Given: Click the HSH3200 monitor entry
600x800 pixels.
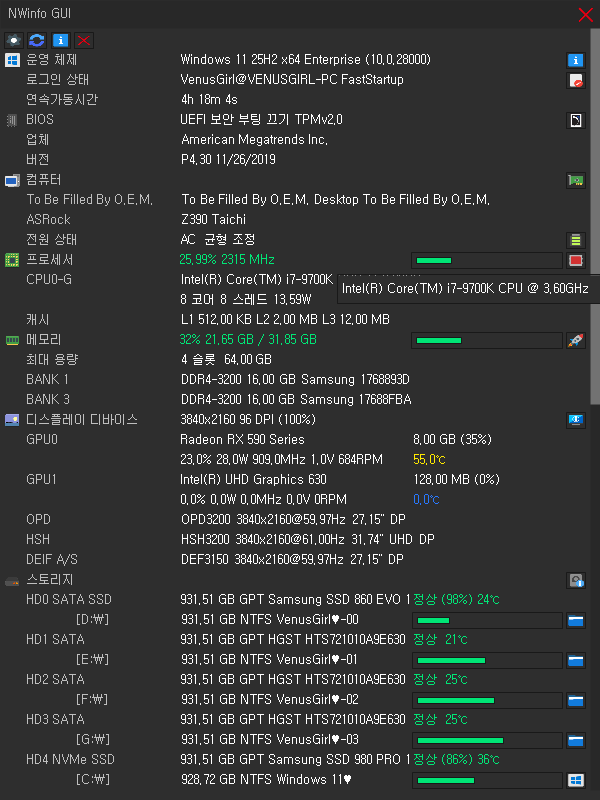Looking at the screenshot, I should [x=308, y=539].
